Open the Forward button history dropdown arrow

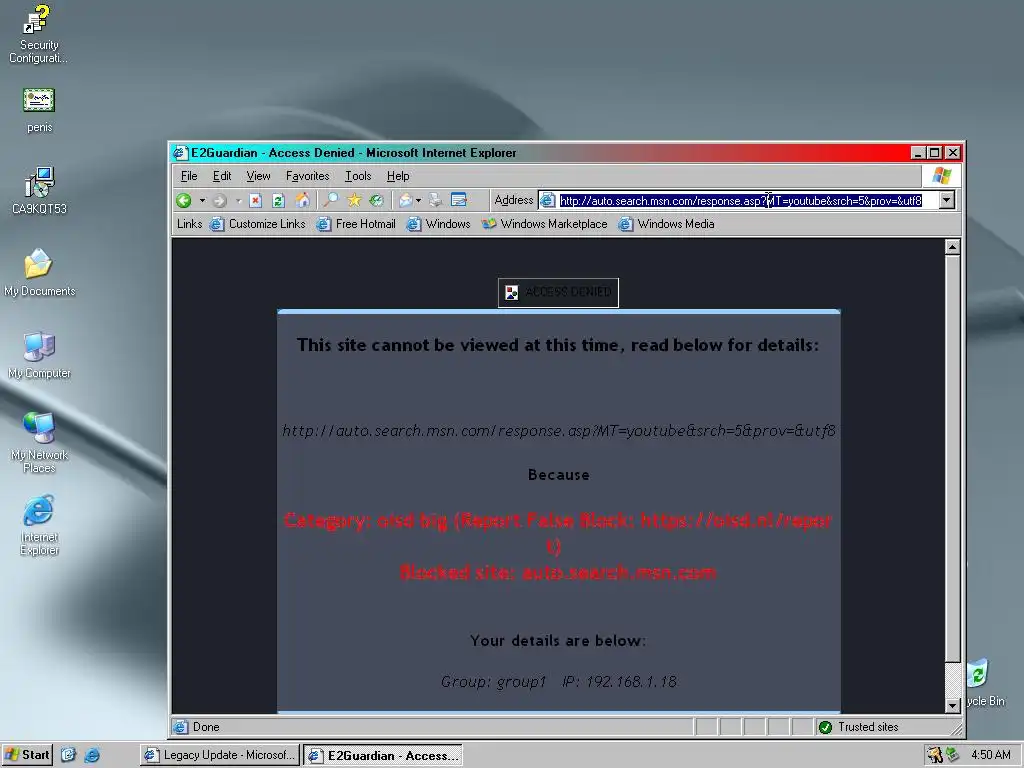(238, 200)
